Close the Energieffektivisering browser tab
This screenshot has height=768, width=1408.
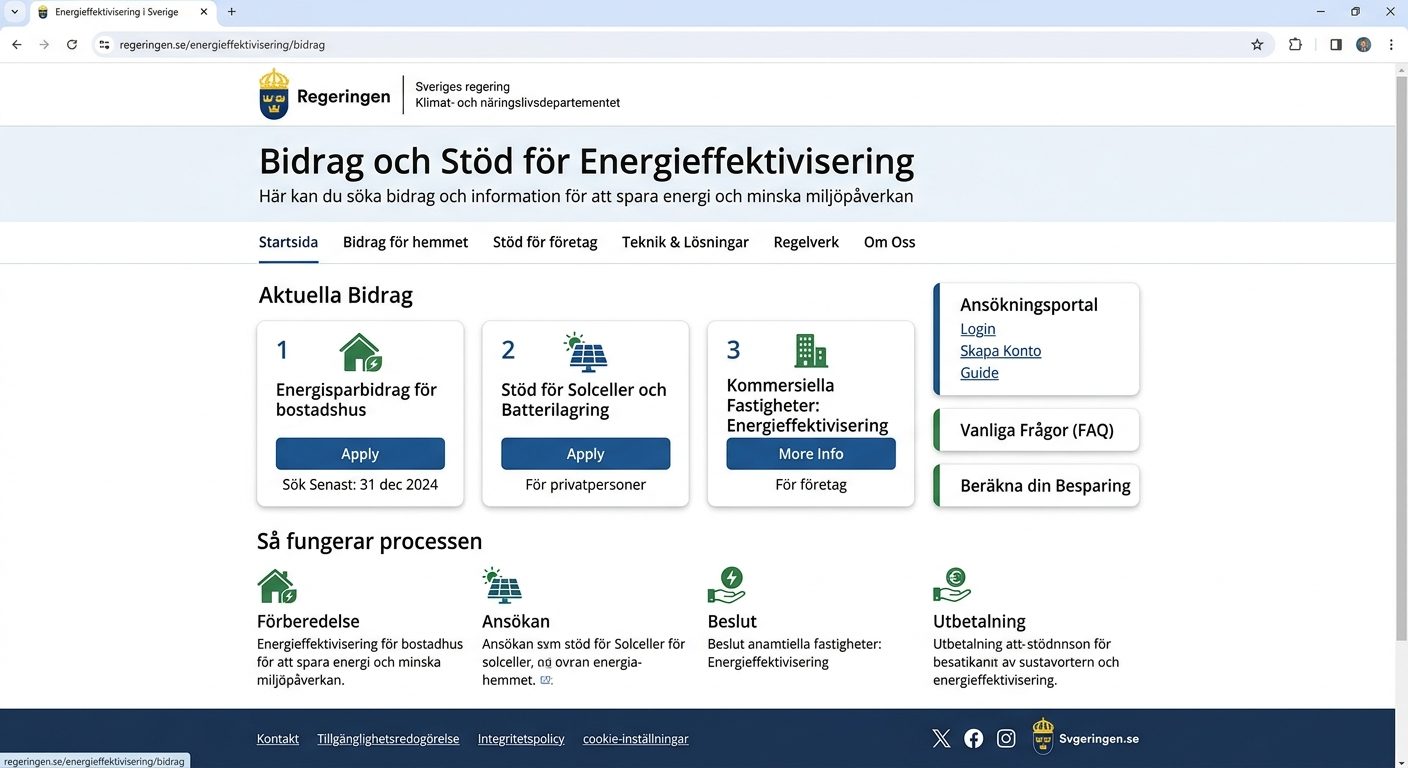coord(204,12)
